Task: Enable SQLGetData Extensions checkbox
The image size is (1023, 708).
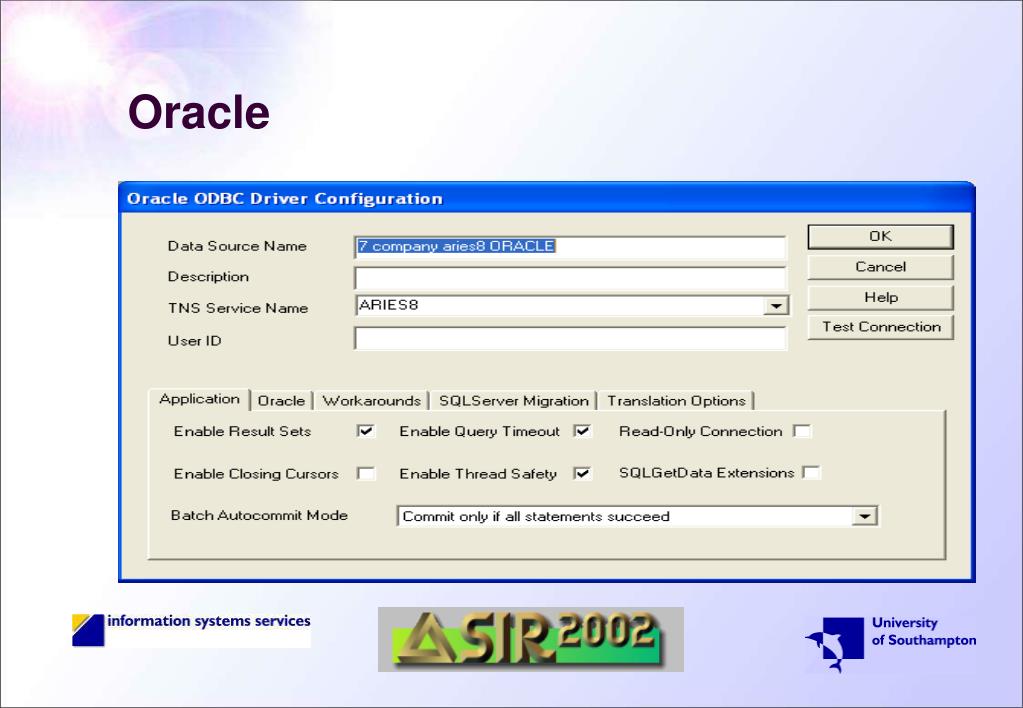Action: coord(811,472)
